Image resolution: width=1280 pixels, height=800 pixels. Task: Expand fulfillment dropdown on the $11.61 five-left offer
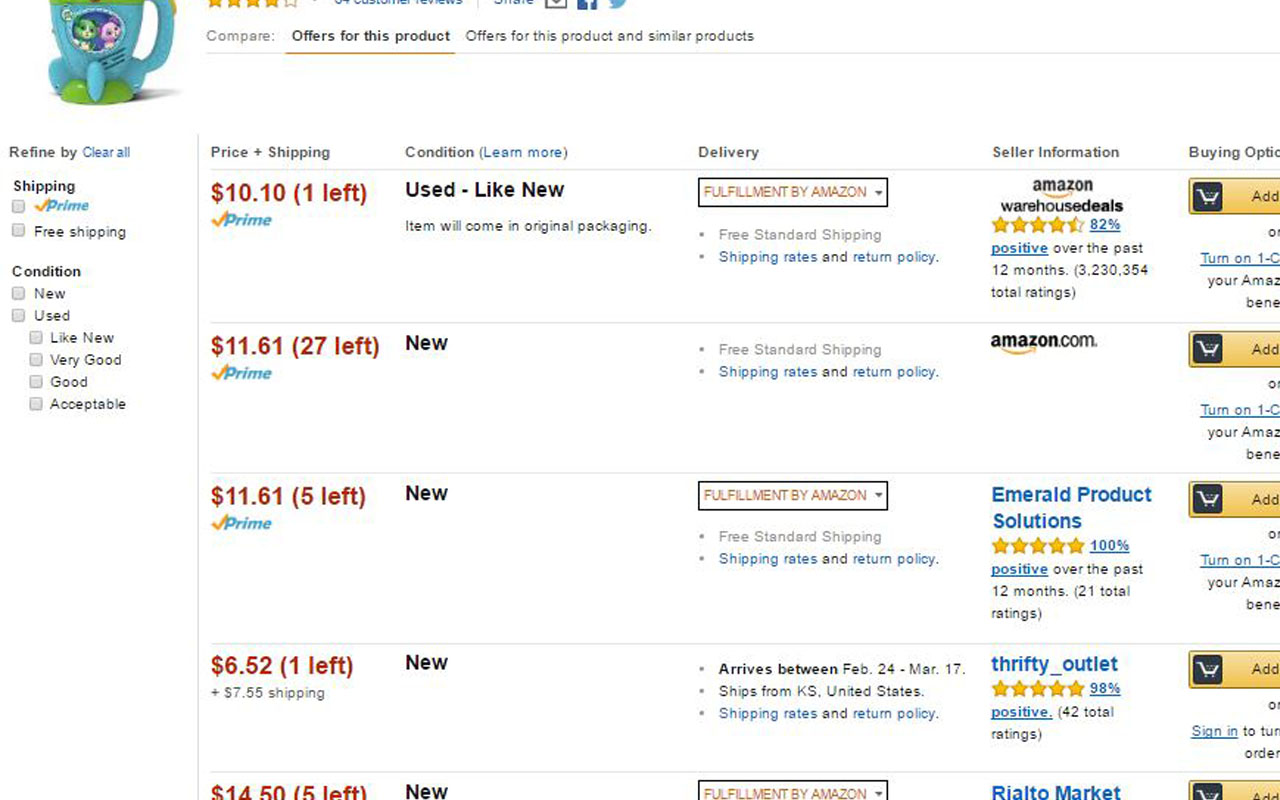793,495
